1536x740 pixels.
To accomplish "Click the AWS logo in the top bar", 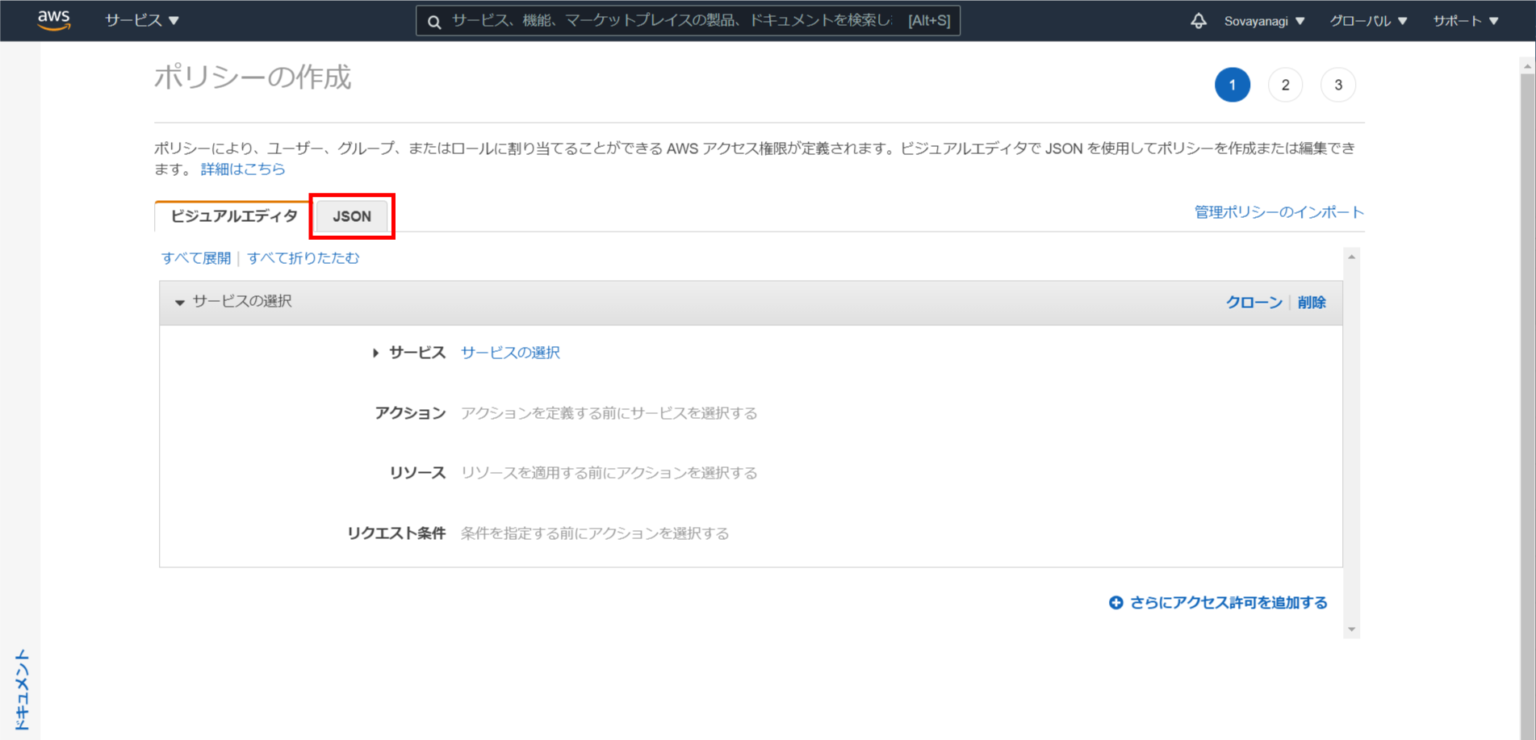I will [55, 20].
